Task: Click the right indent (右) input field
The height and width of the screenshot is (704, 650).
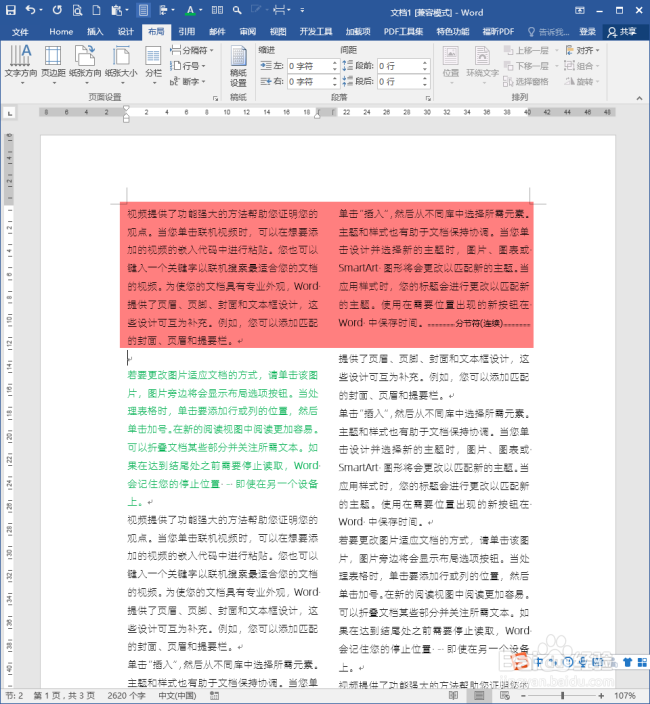Action: coord(312,81)
